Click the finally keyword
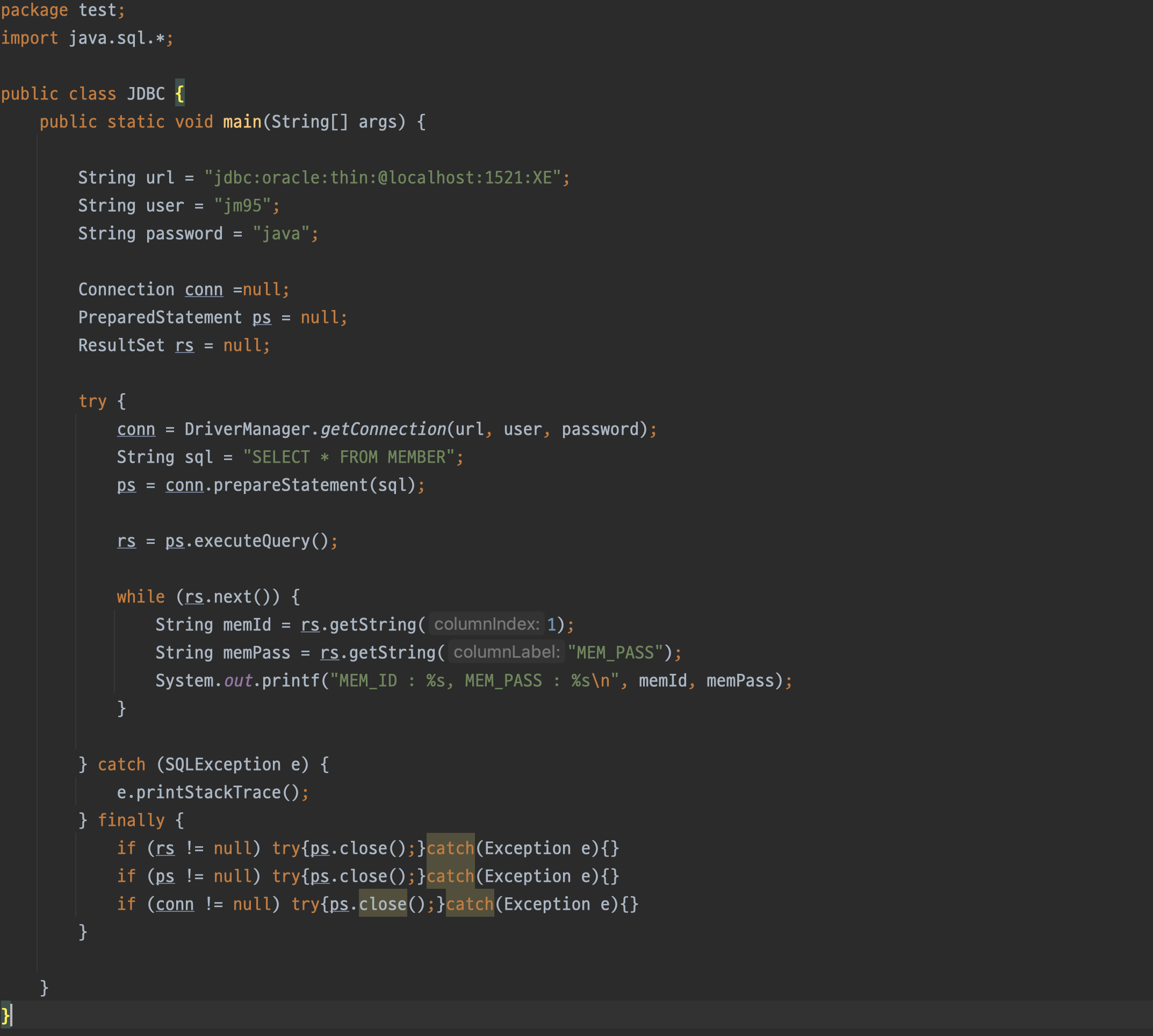 coord(131,821)
